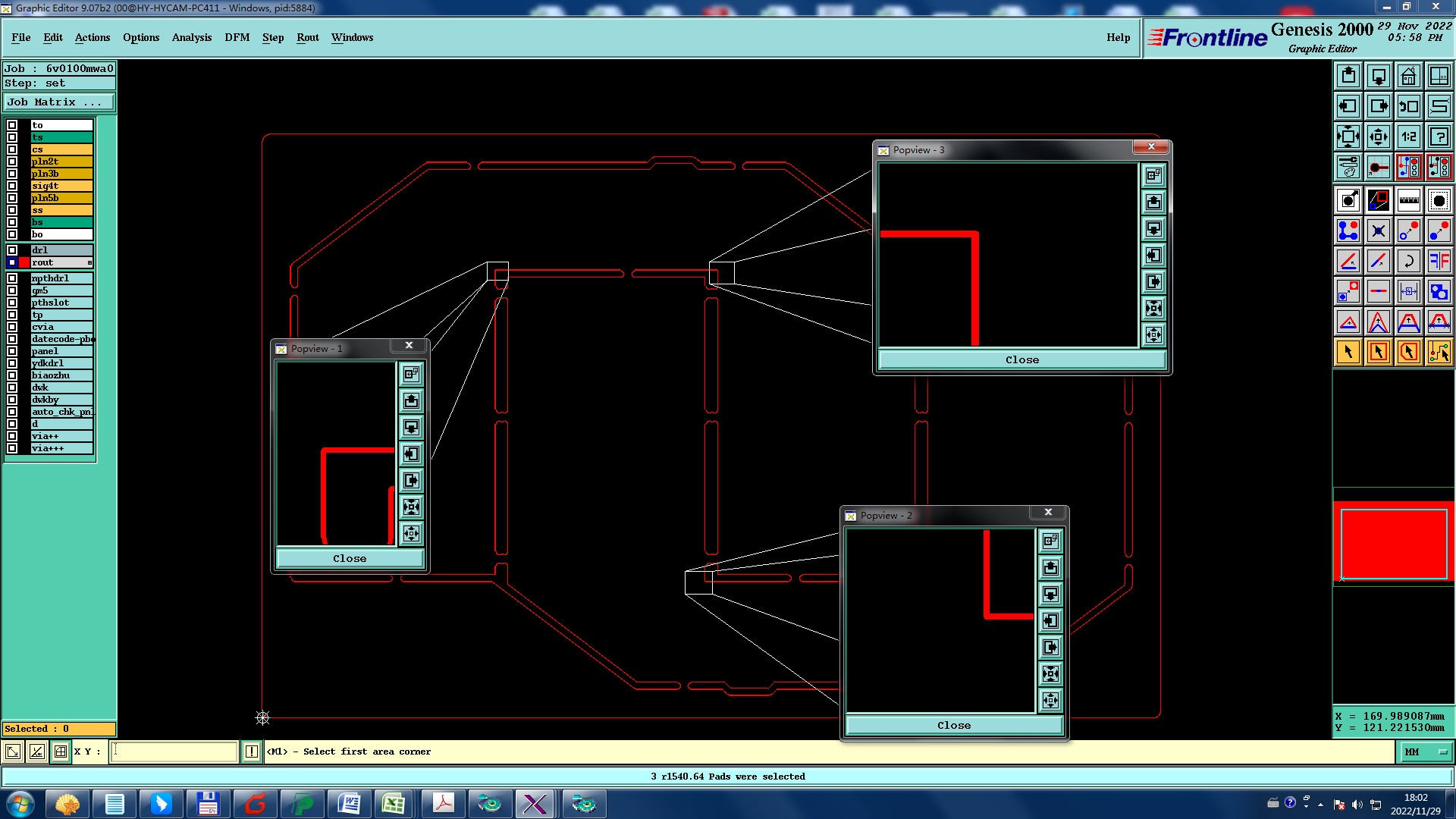This screenshot has height=819, width=1456.
Task: Click the connected blue dots with red dot icon
Action: [1348, 231]
